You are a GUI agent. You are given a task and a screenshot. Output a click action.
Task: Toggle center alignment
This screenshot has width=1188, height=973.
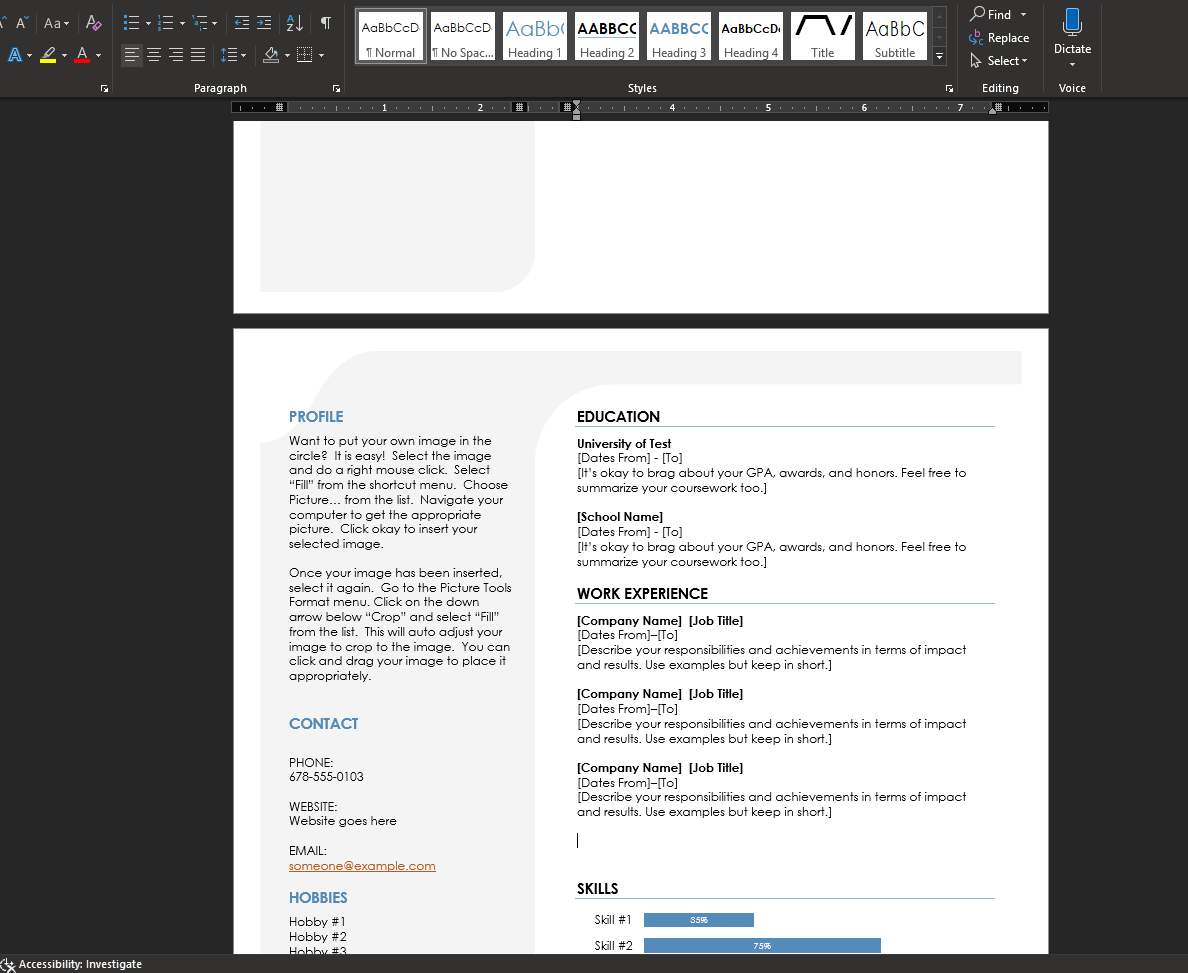154,55
